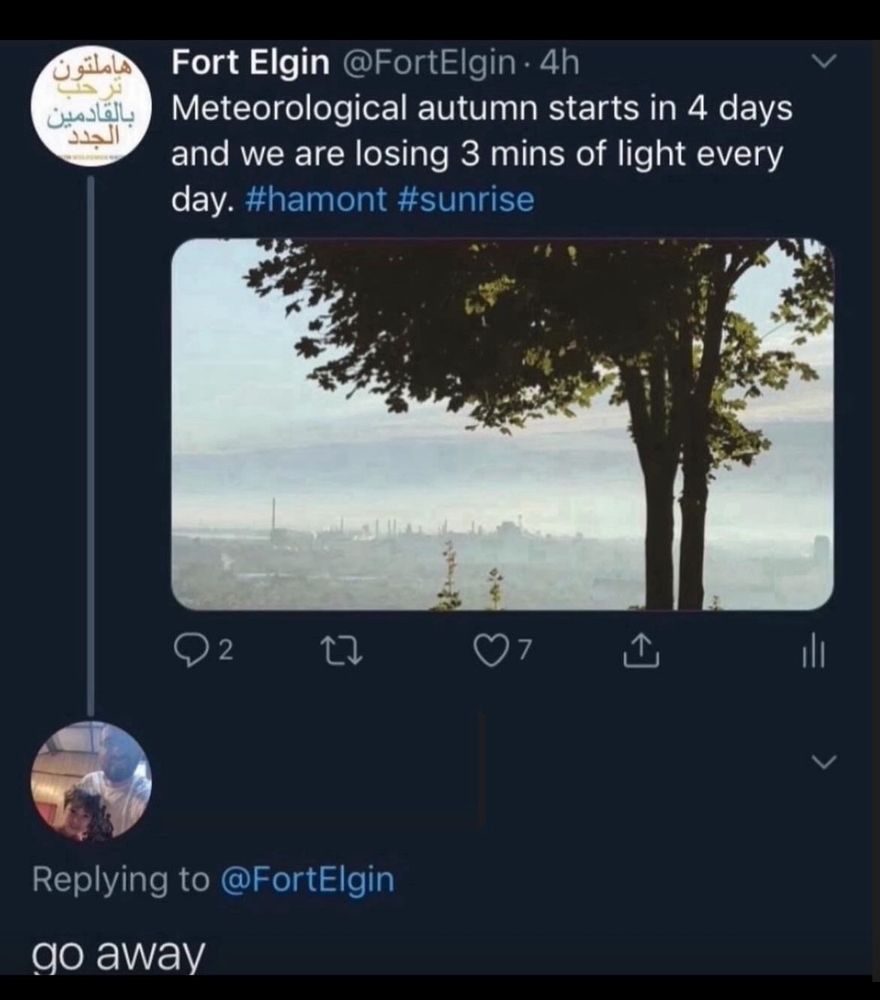Screen dimensions: 880x1000
Task: Expand the Fort Elgin tweet options chevron
Action: (x=822, y=62)
